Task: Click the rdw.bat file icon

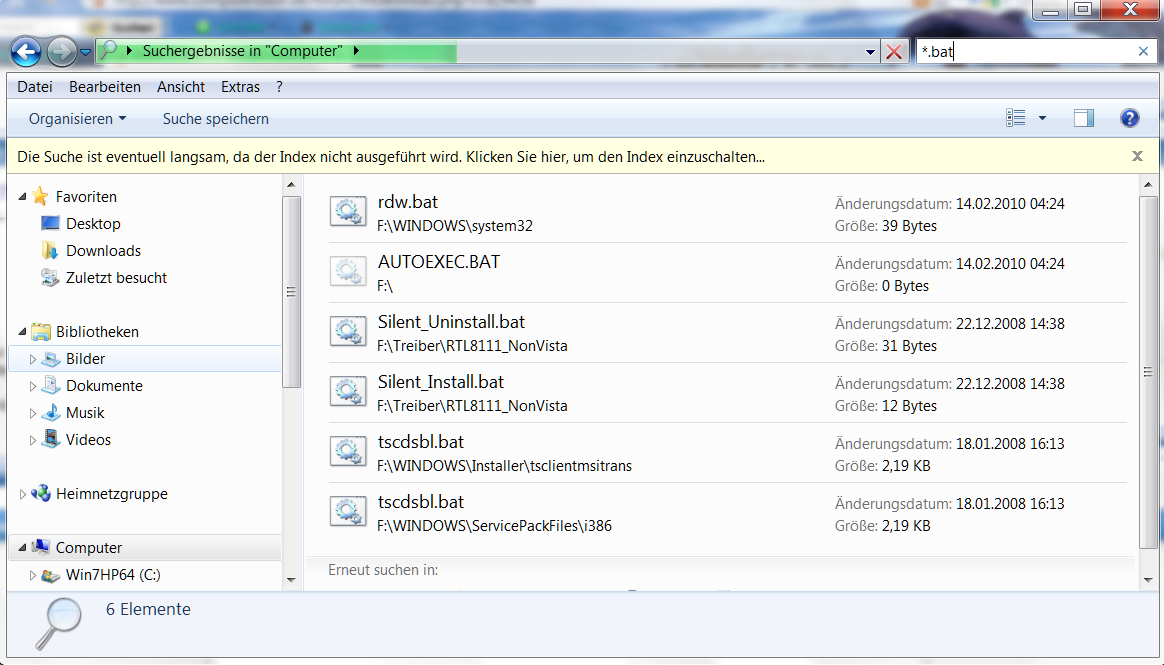Action: (x=348, y=212)
